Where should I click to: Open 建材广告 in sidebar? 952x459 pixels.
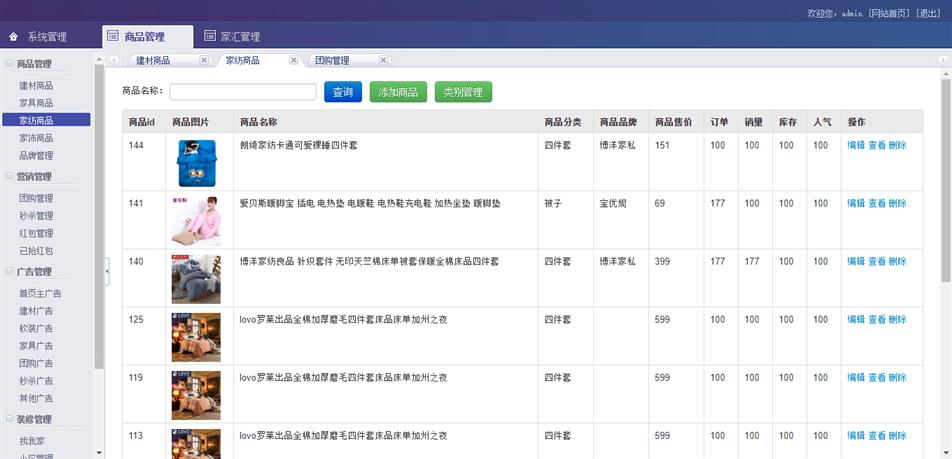point(36,311)
